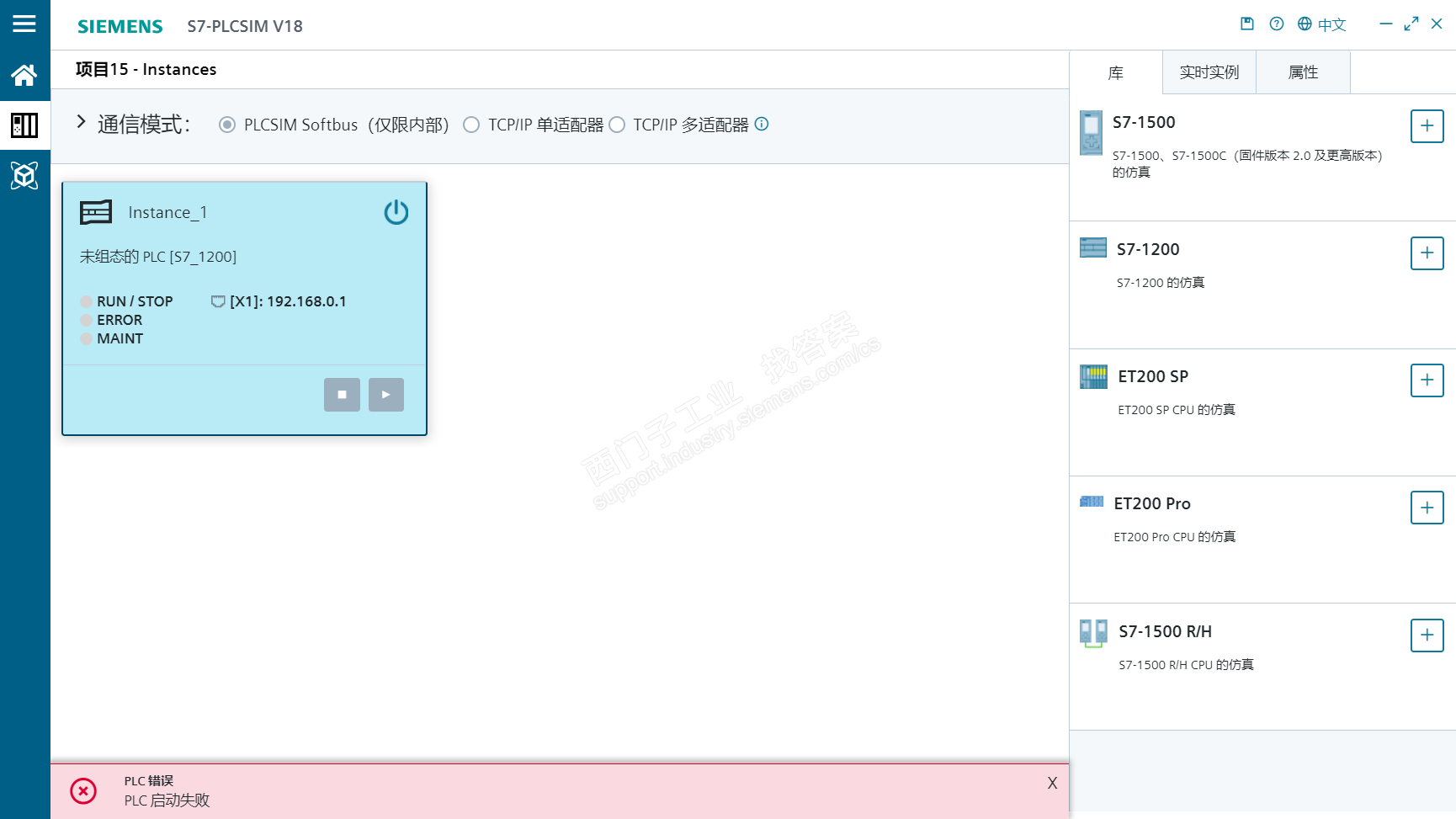This screenshot has width=1456, height=819.
Task: Open the Instances view sidebar icon
Action: tap(24, 125)
